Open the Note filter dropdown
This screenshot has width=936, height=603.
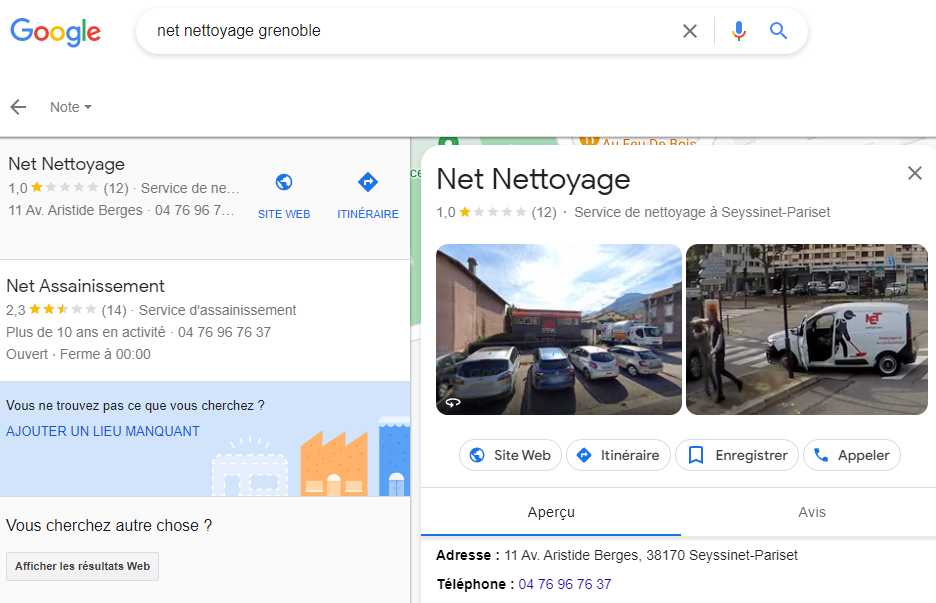pyautogui.click(x=70, y=107)
